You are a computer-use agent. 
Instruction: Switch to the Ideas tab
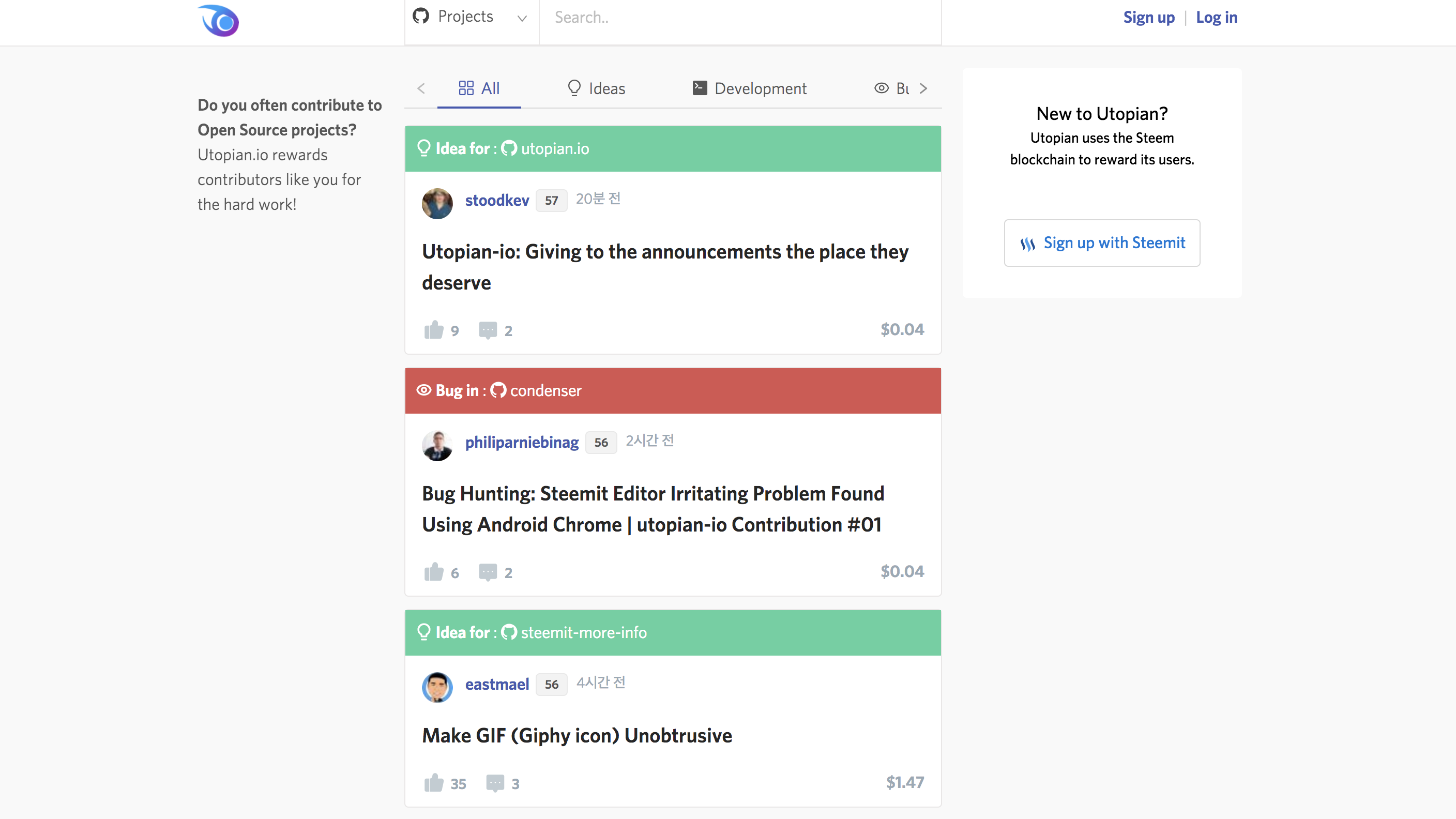(x=596, y=88)
